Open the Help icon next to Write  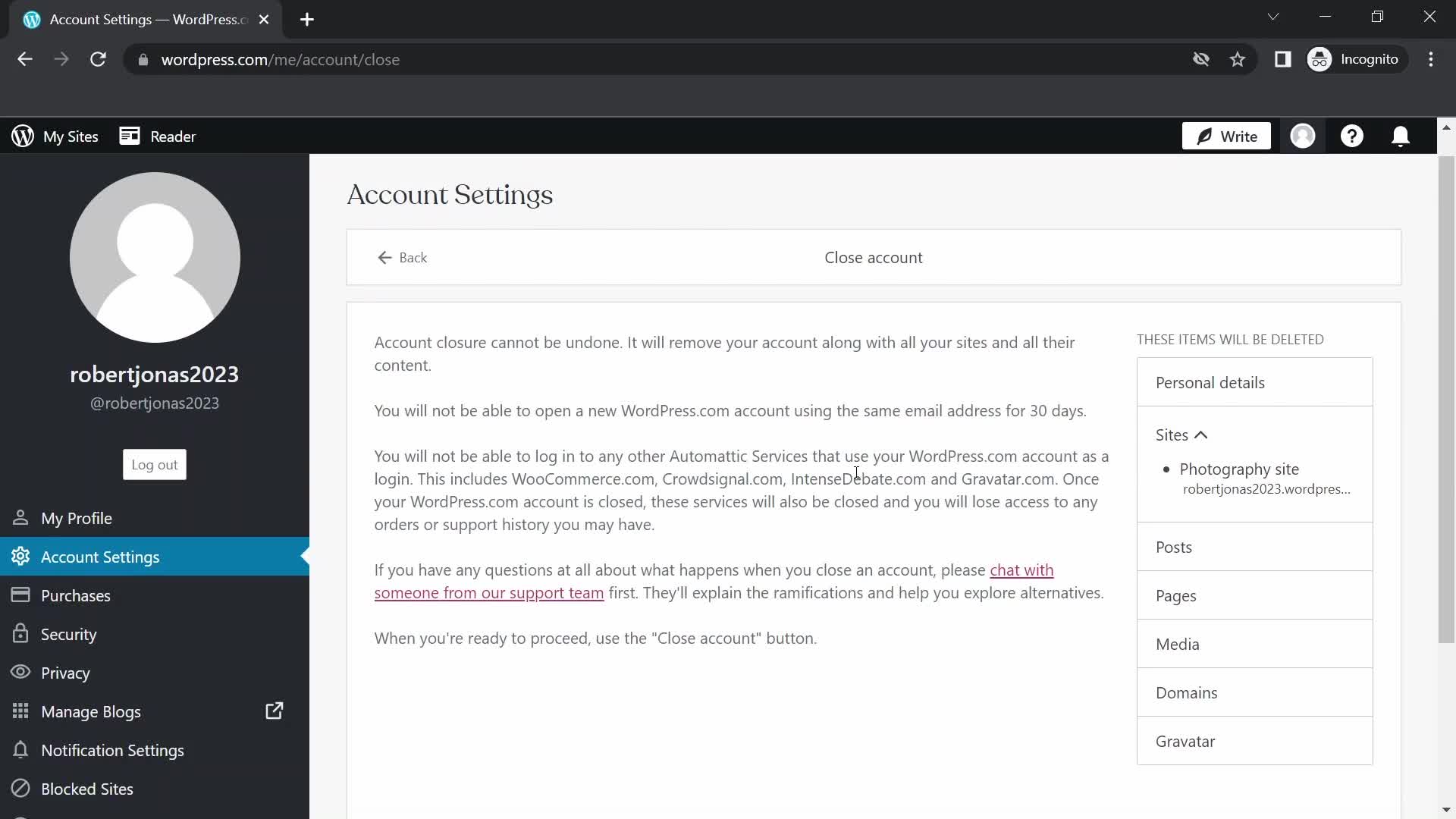(x=1352, y=136)
